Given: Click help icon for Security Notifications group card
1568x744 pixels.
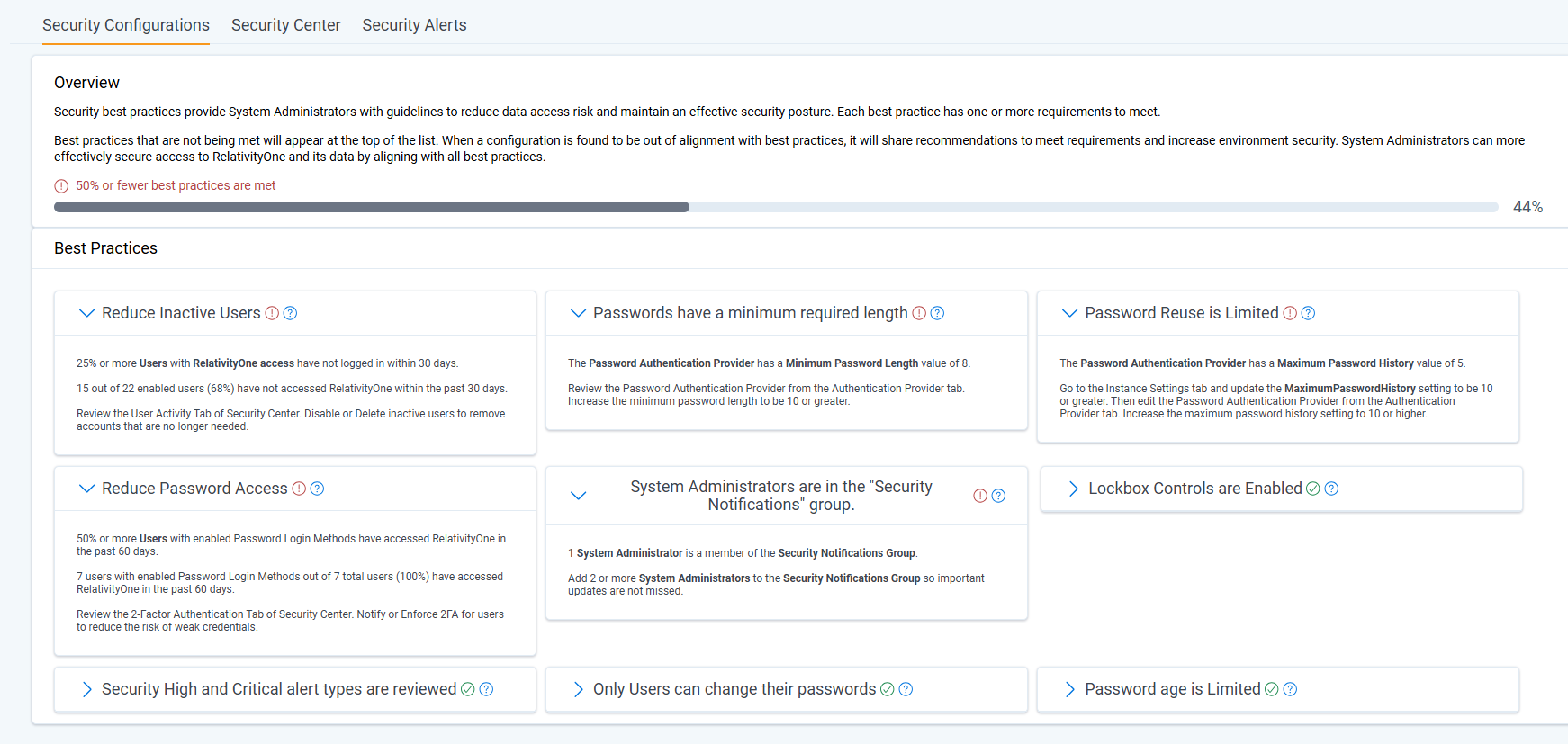Looking at the screenshot, I should pyautogui.click(x=998, y=496).
